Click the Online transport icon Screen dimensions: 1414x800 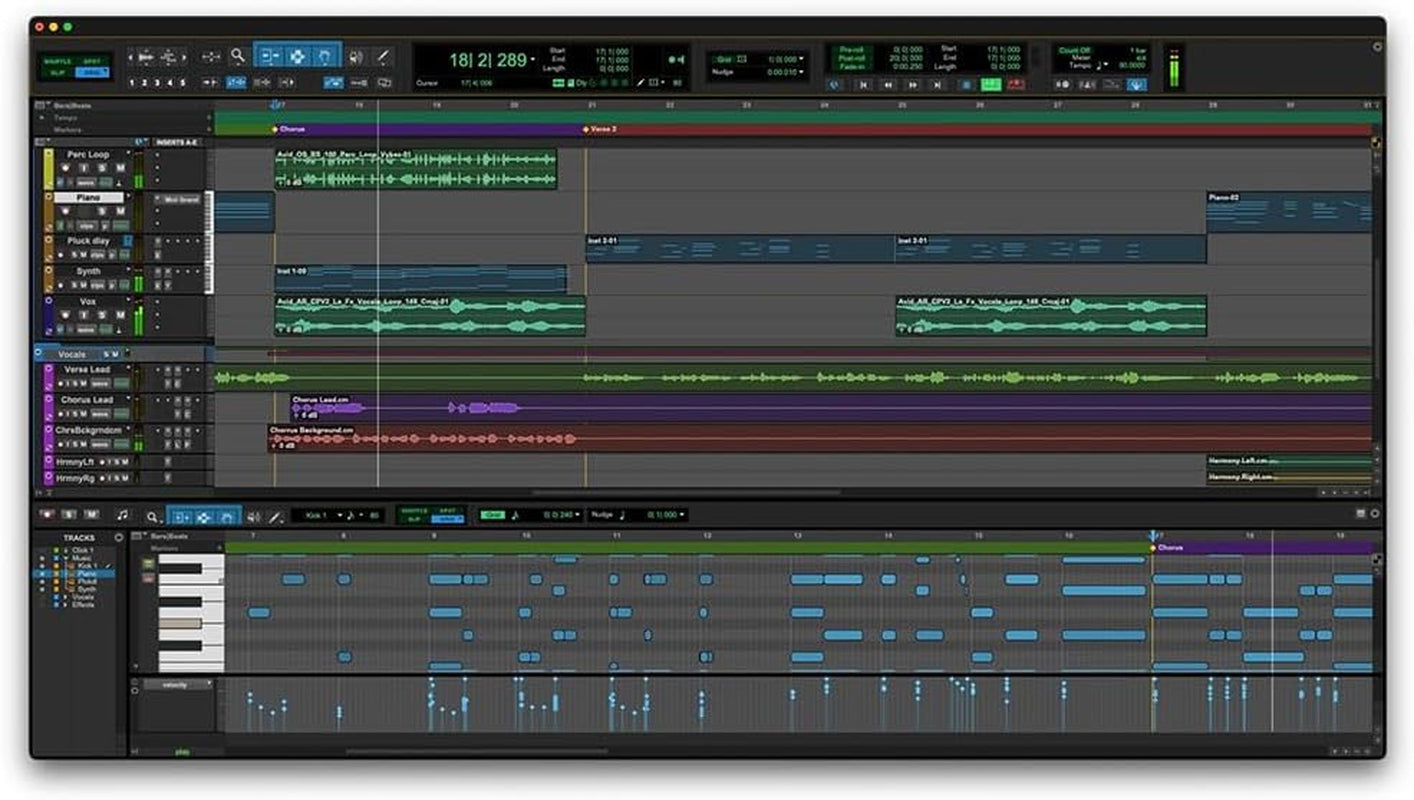click(x=834, y=85)
